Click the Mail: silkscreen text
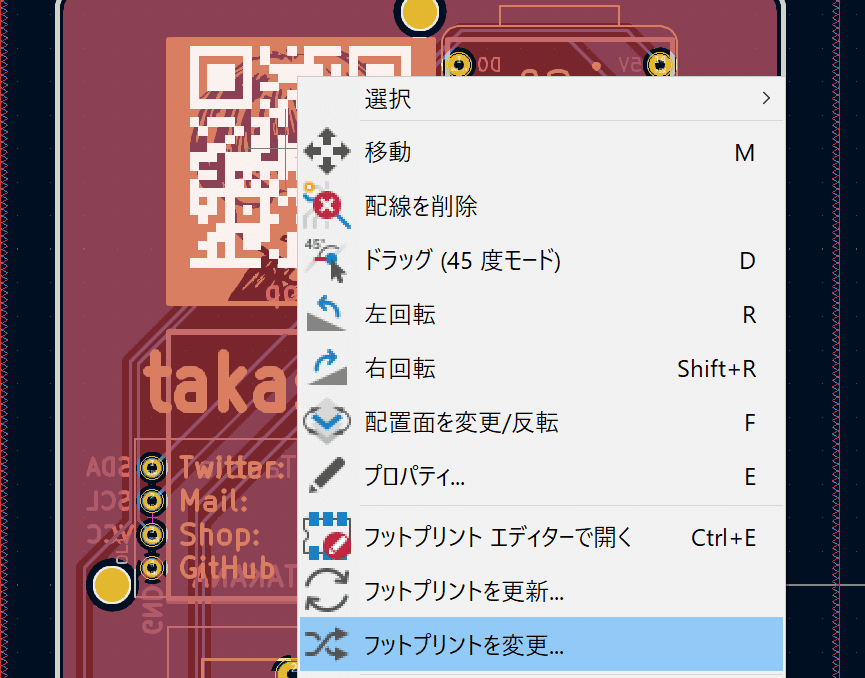 tap(214, 501)
